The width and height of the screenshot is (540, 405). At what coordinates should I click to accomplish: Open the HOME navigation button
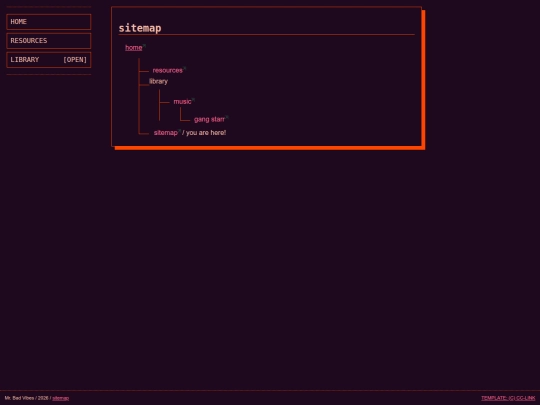pos(49,22)
